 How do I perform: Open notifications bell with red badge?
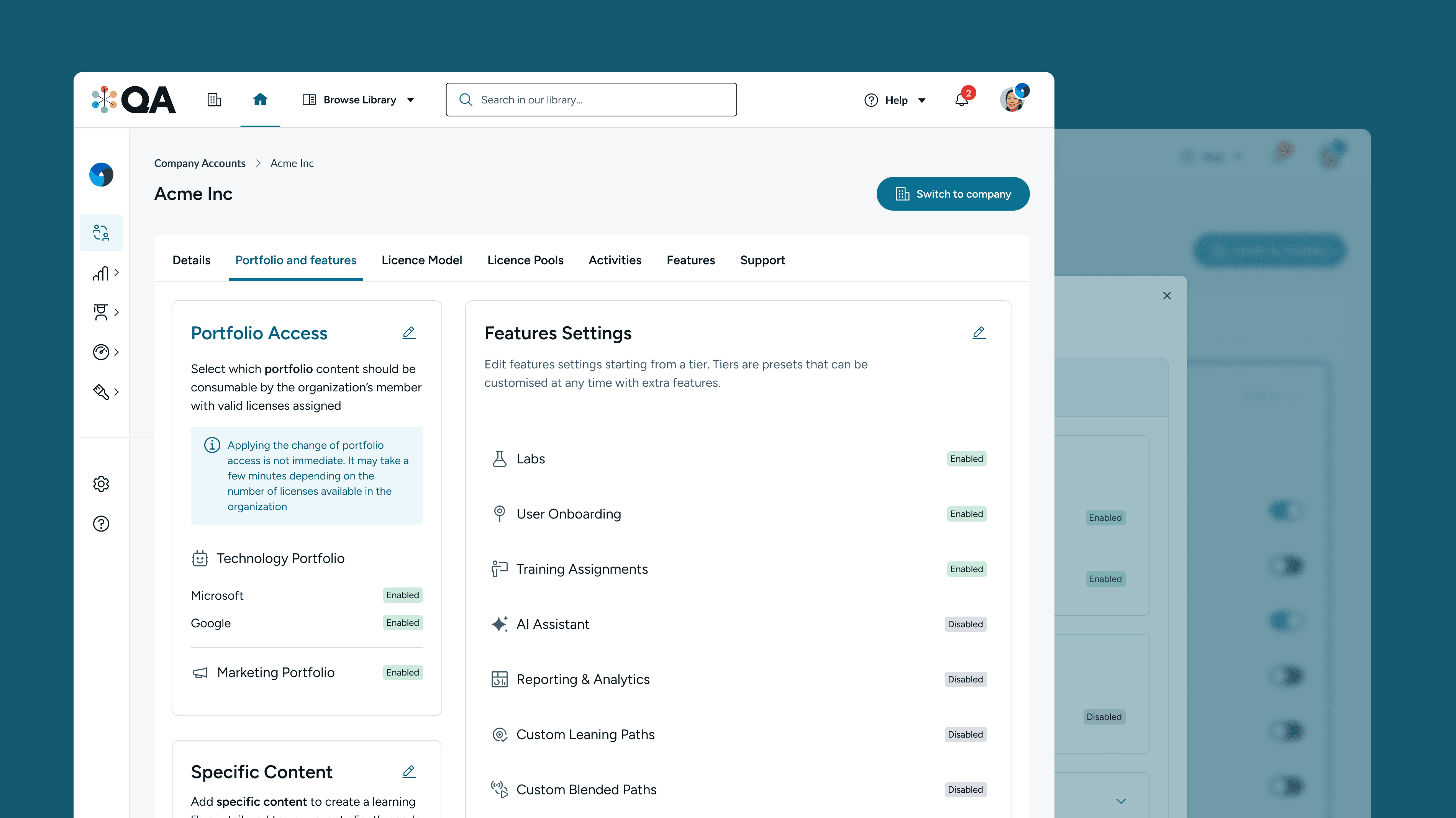[961, 100]
